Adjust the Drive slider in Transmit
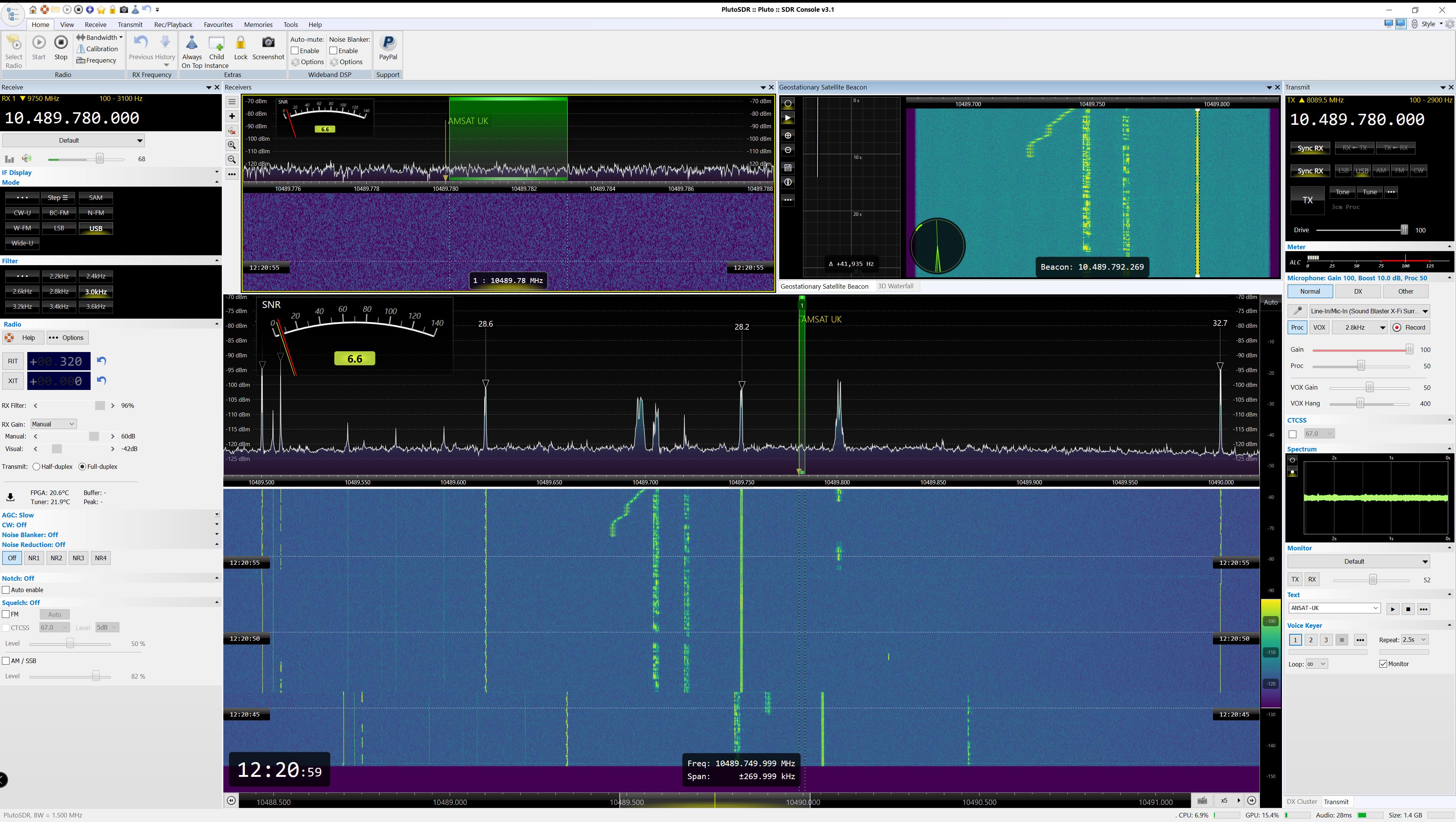This screenshot has height=822, width=1456. (1404, 230)
